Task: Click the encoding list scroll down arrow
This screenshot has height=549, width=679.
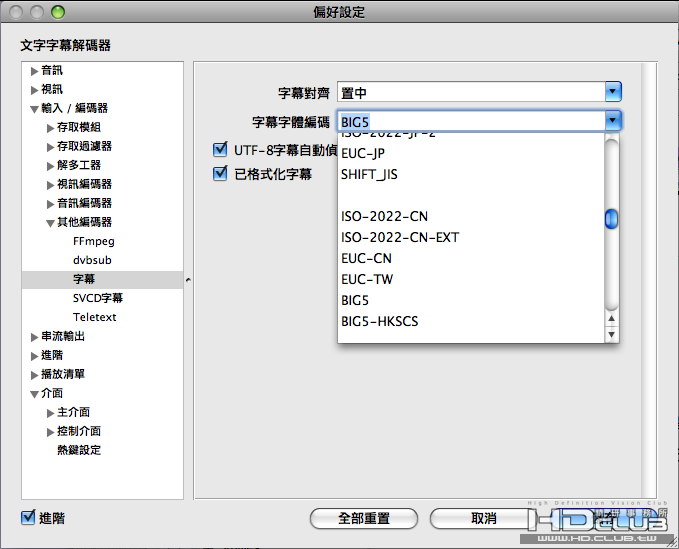Action: coord(611,335)
